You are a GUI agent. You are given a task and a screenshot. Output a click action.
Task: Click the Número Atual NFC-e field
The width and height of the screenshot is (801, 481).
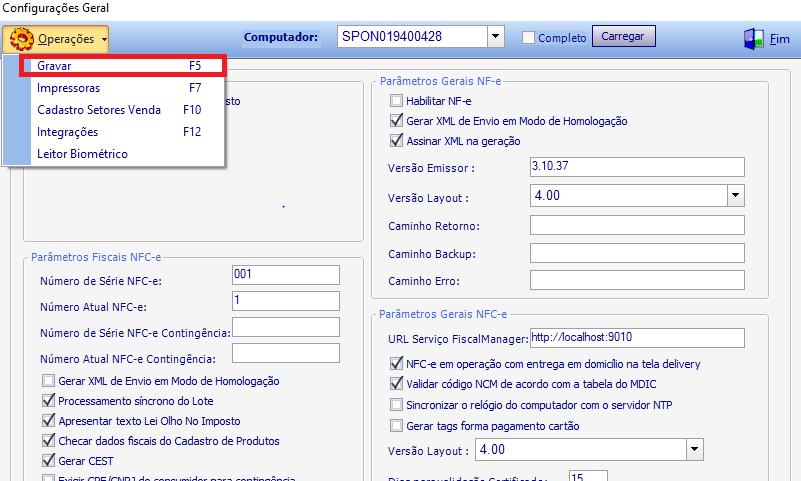(x=286, y=301)
